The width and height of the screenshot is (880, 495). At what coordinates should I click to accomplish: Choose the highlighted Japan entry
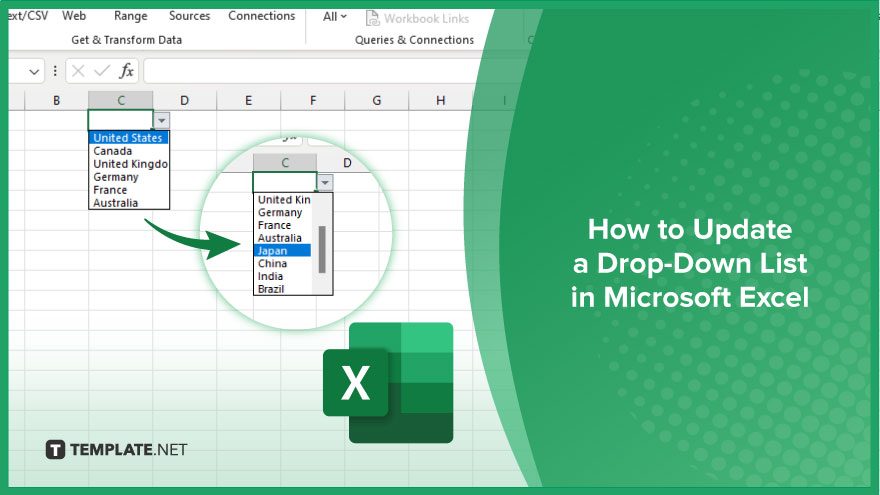(283, 251)
